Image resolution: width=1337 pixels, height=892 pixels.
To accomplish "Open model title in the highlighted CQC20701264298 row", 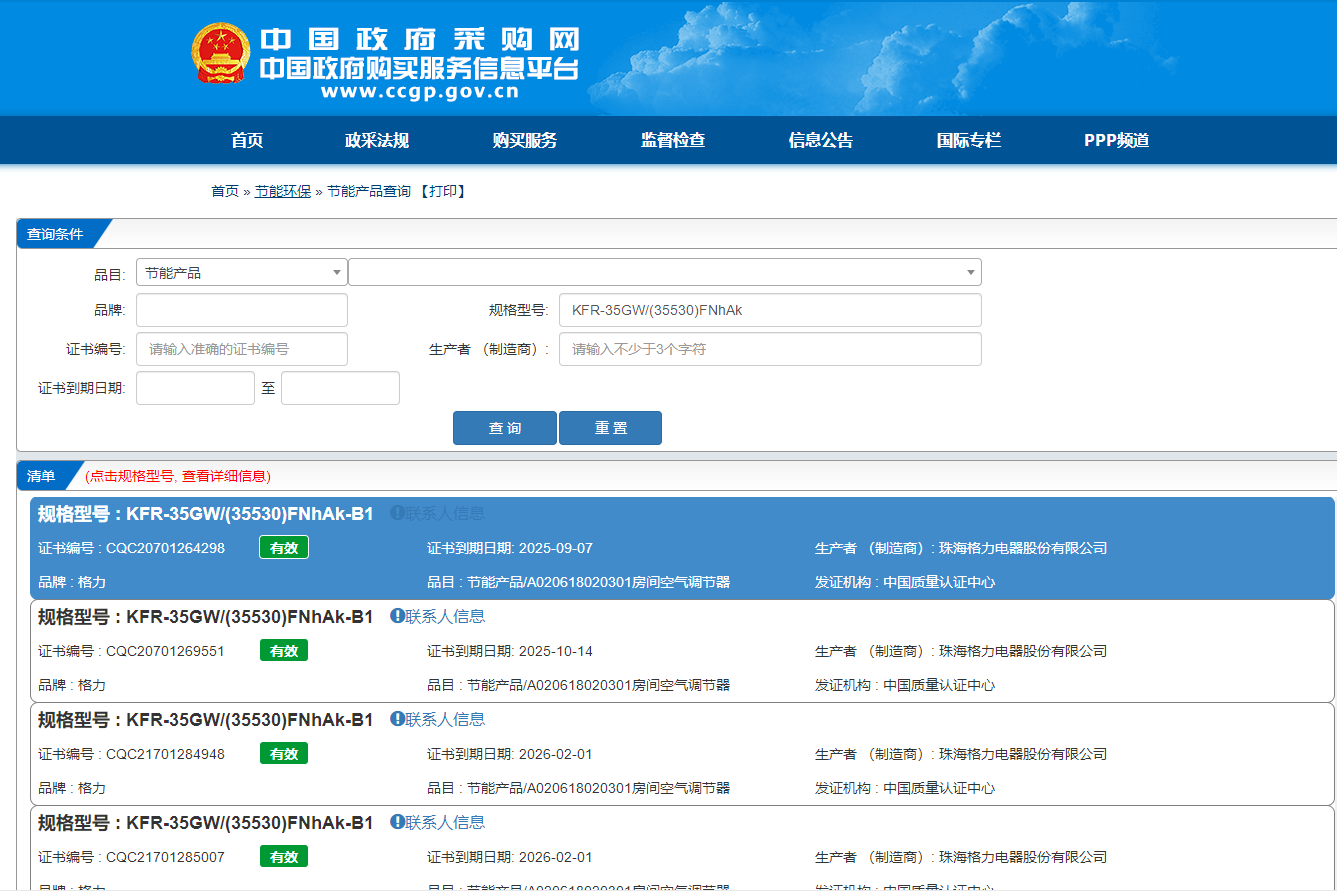I will 206,514.
